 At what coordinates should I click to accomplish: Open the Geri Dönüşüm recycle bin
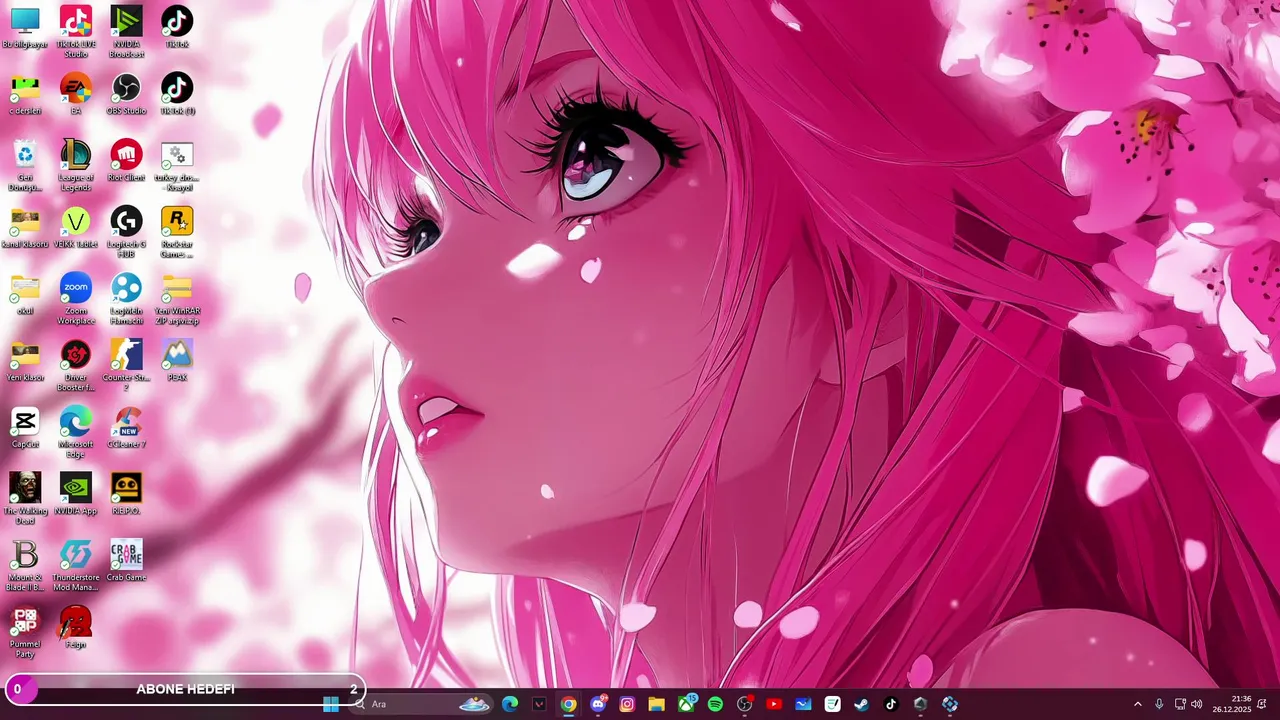click(x=25, y=166)
